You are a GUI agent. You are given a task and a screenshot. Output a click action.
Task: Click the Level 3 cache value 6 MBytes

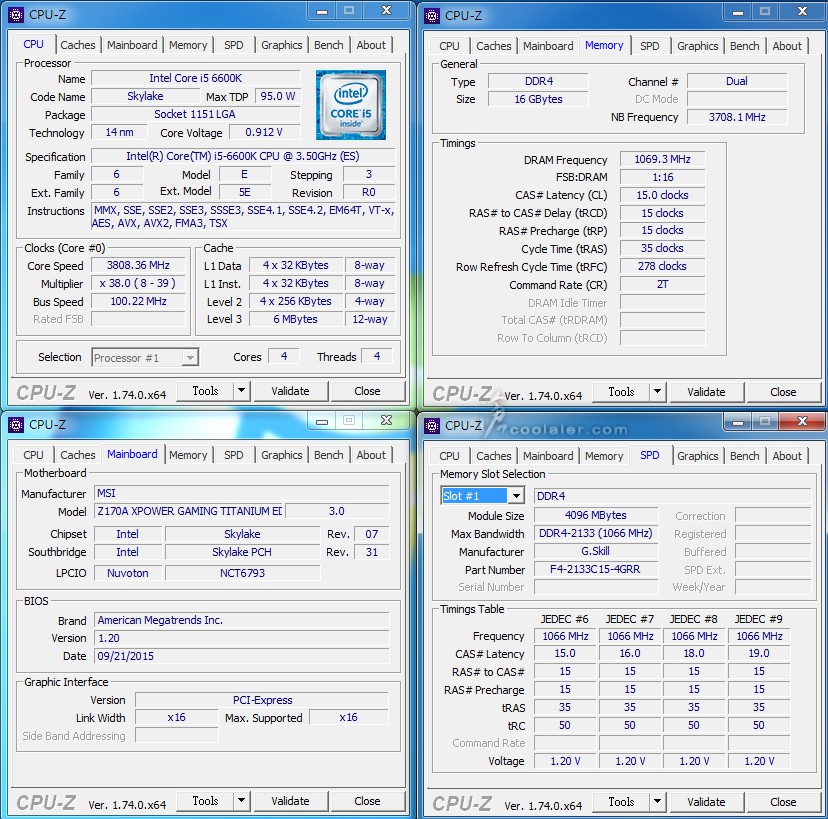(296, 319)
